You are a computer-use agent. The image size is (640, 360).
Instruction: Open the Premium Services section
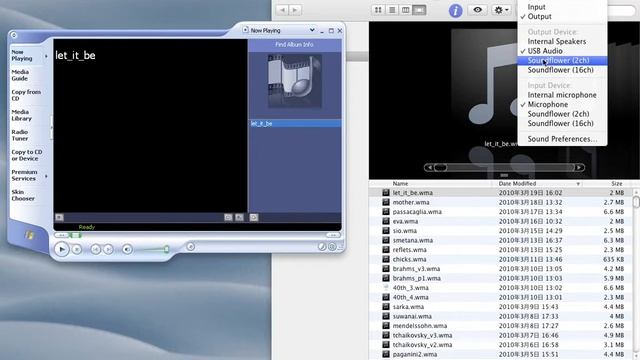(x=24, y=175)
